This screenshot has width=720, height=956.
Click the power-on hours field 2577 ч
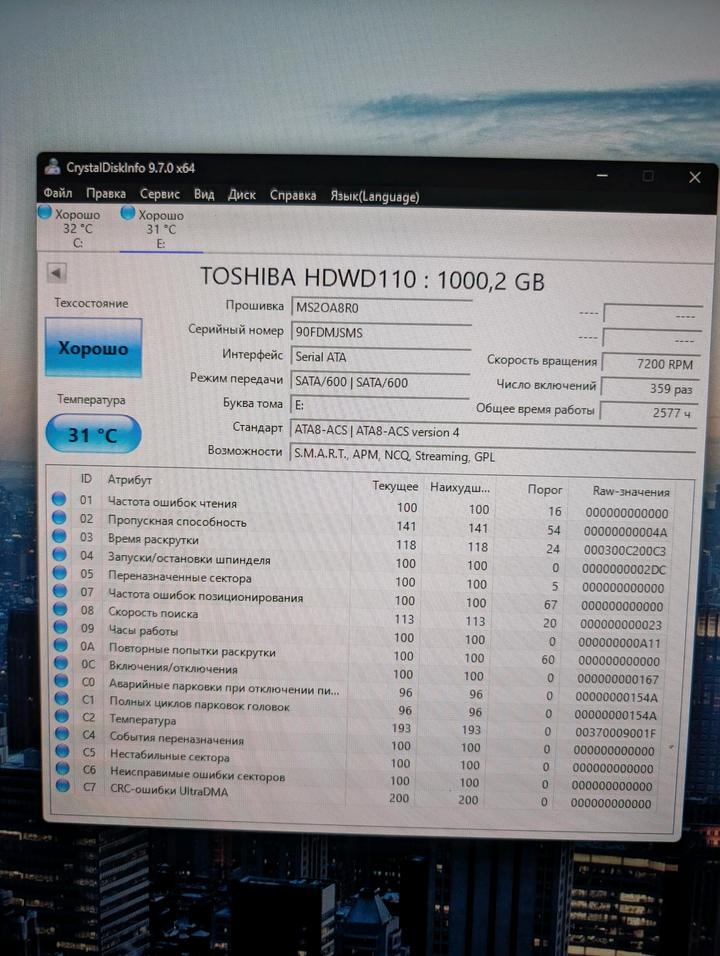(x=649, y=413)
